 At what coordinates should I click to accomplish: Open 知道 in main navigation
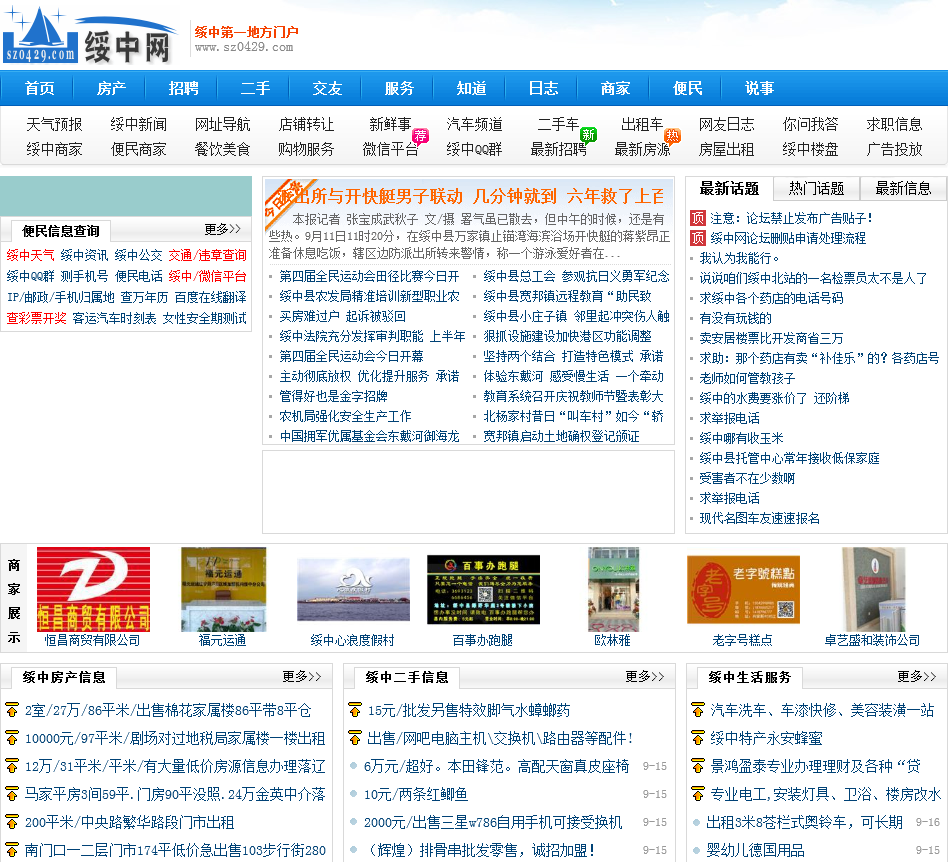(x=472, y=88)
